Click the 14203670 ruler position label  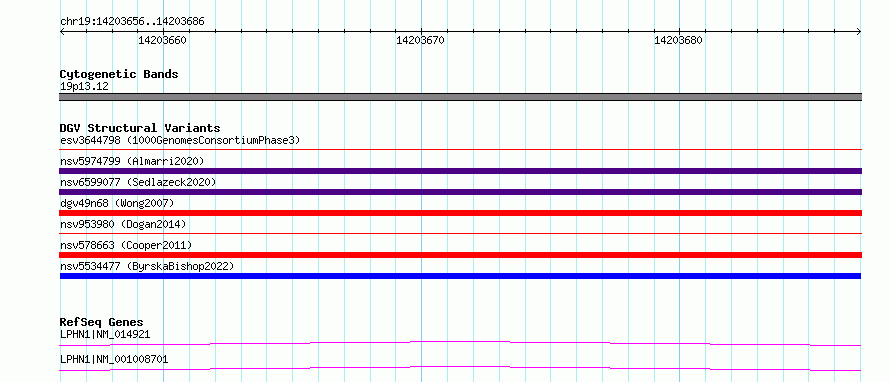(421, 40)
